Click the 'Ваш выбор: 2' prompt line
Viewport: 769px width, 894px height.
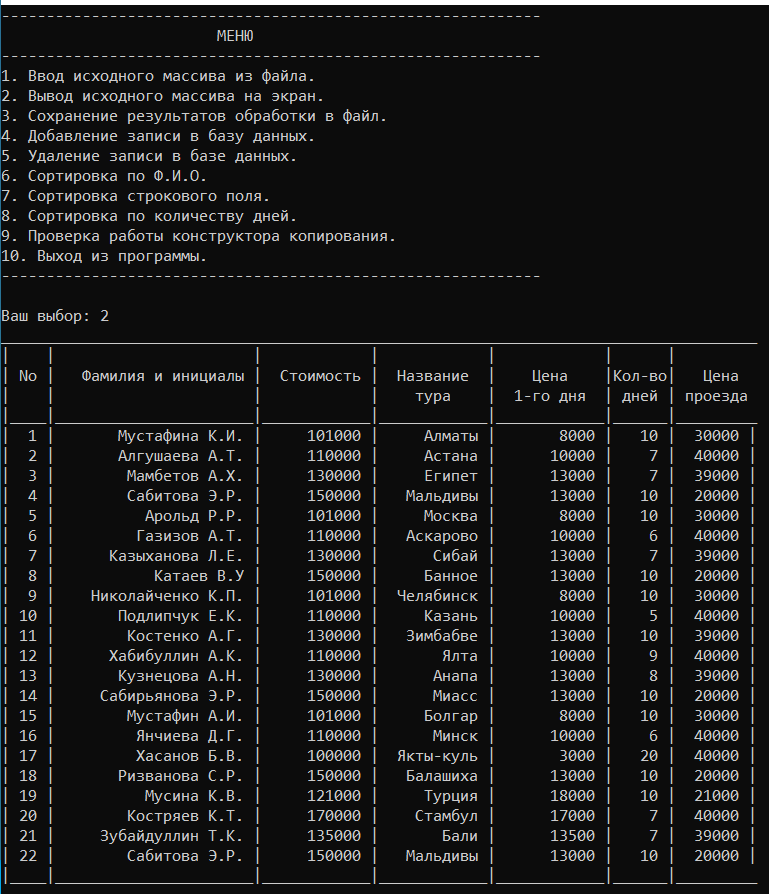click(55, 316)
